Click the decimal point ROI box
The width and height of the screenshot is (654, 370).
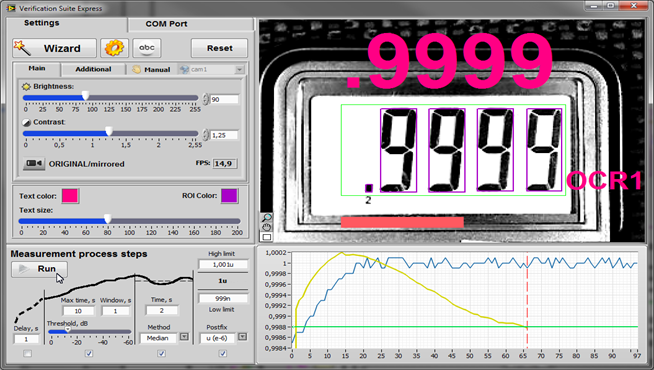(369, 188)
